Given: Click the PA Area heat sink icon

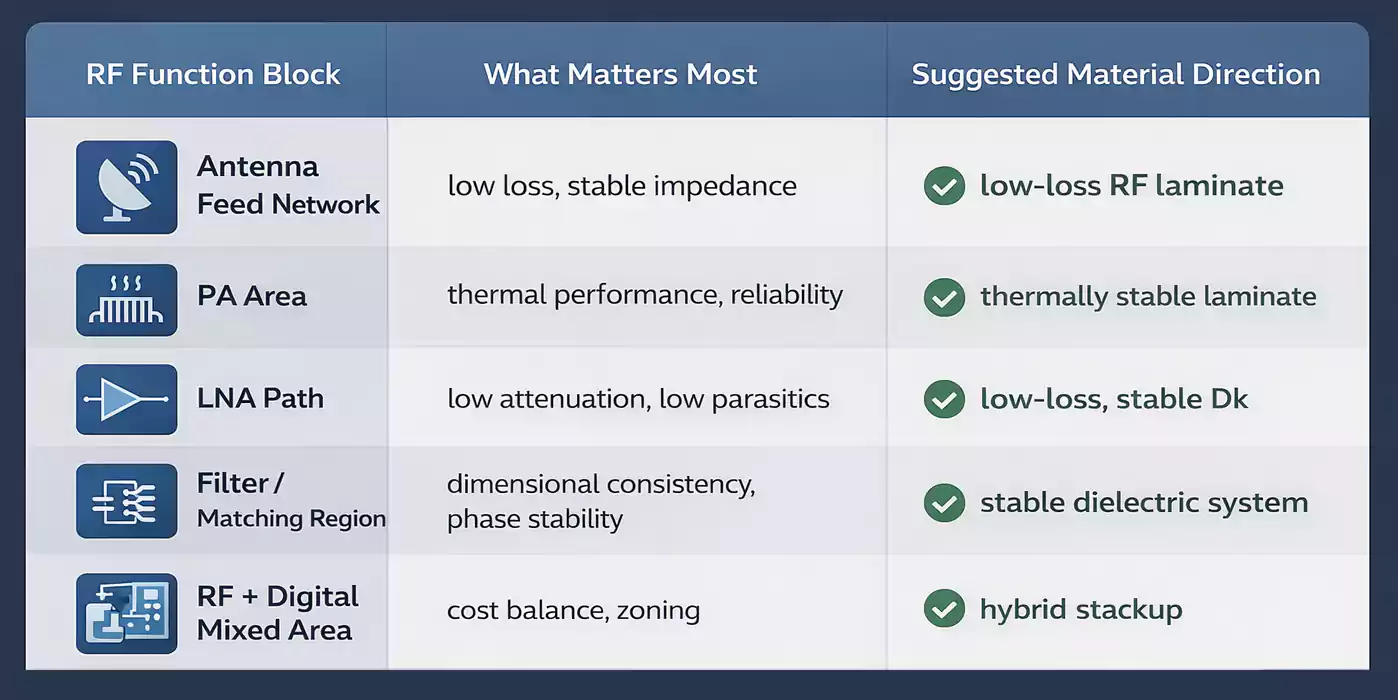Looking at the screenshot, I should pos(127,299).
